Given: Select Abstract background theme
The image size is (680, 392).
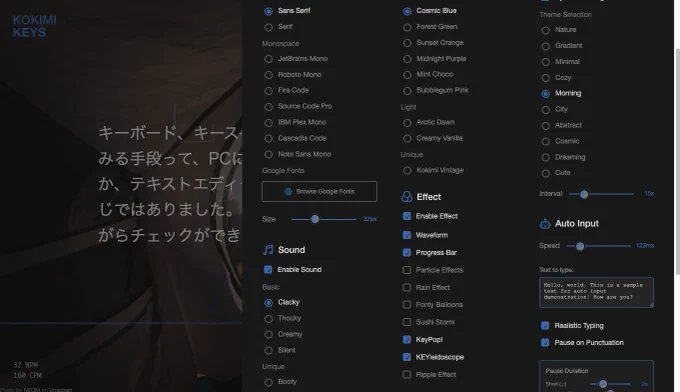Looking at the screenshot, I should point(546,125).
